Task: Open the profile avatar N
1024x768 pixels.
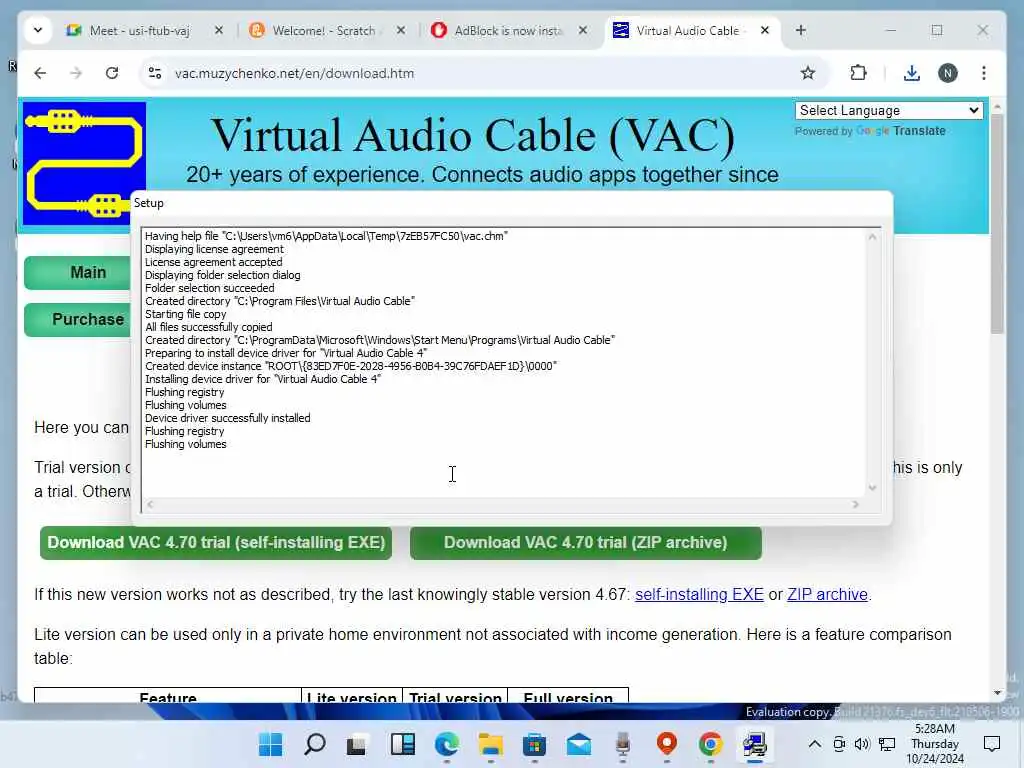Action: [x=948, y=73]
